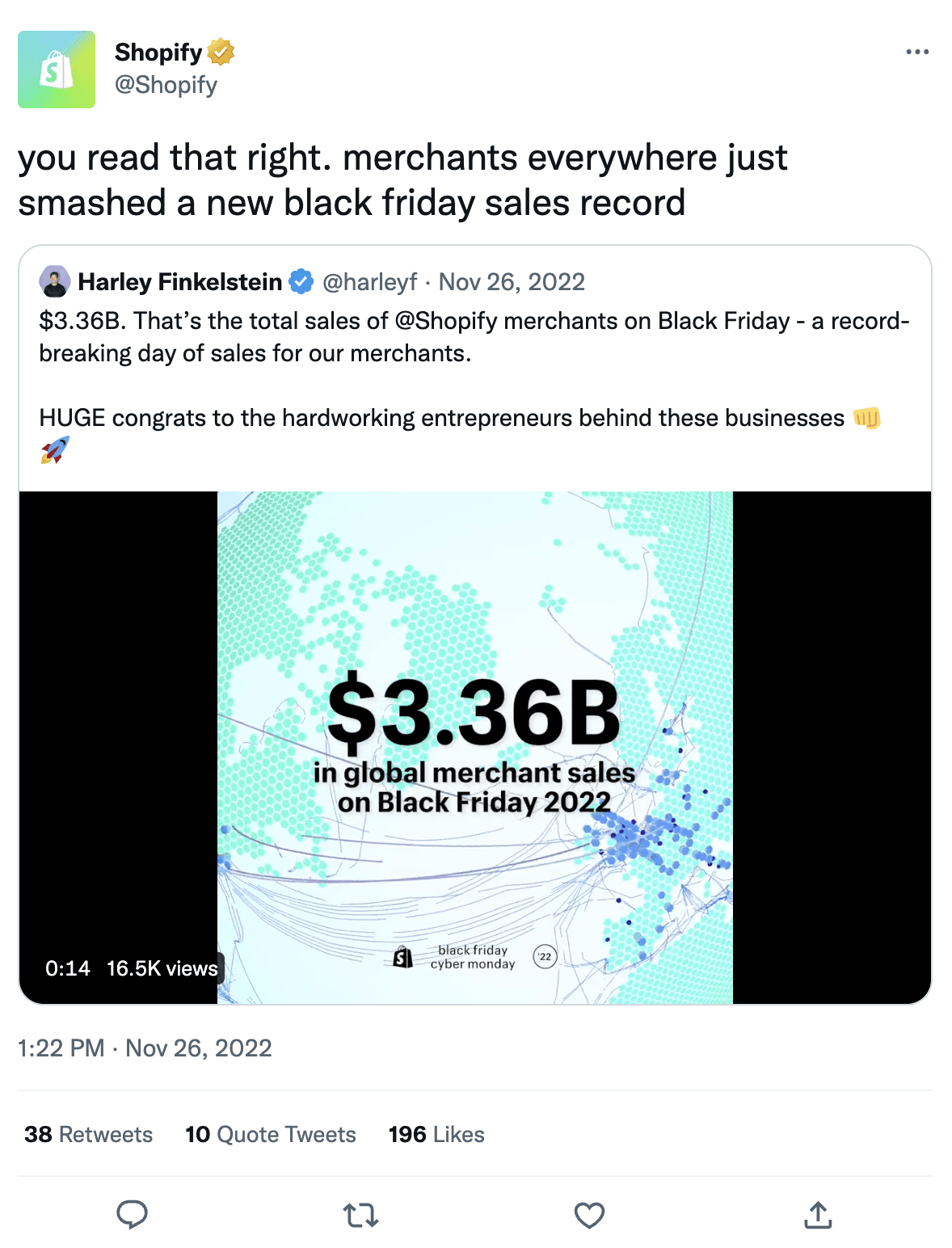952x1248 pixels.
Task: Click the mentioned @Shopify link in quoted text
Action: (x=445, y=320)
